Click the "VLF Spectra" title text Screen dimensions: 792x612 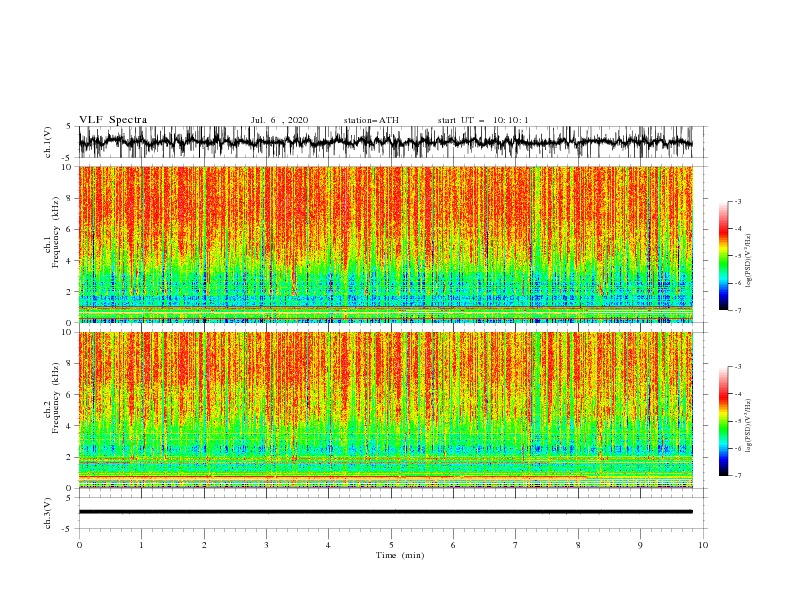point(113,120)
